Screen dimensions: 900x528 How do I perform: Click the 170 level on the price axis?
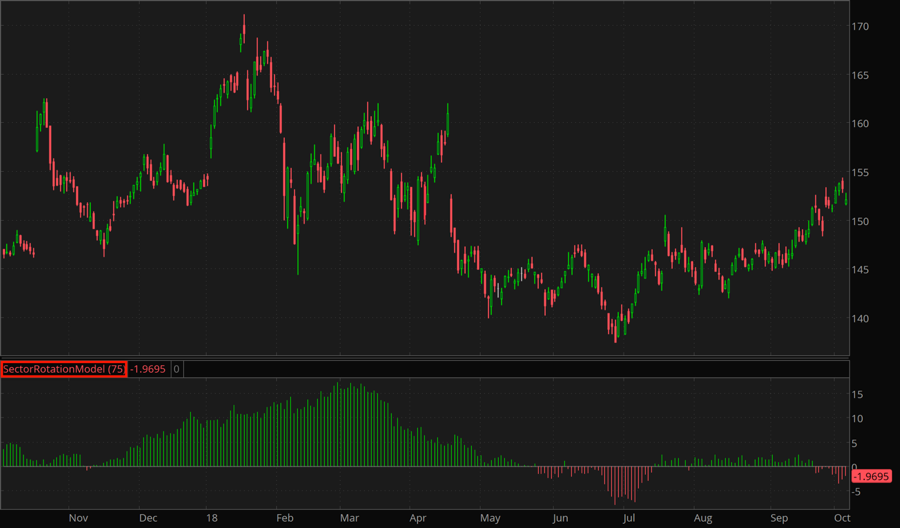point(861,26)
